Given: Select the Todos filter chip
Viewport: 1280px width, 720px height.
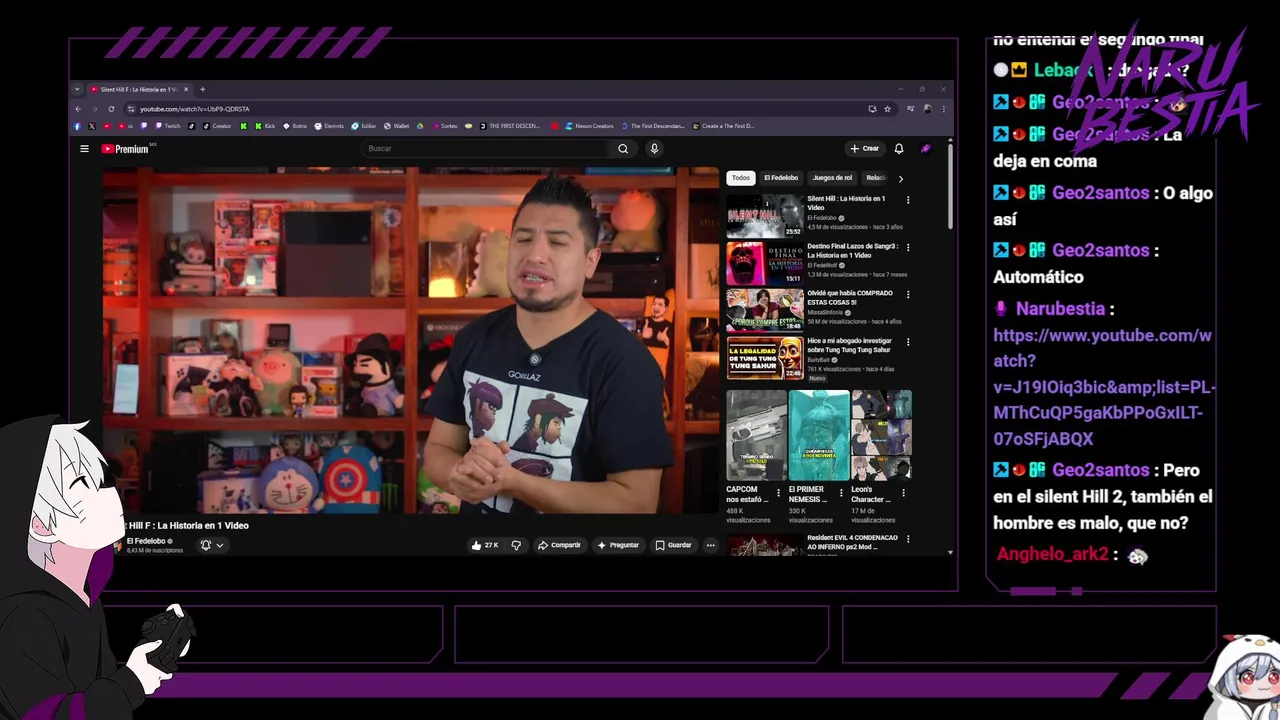Looking at the screenshot, I should (x=741, y=178).
